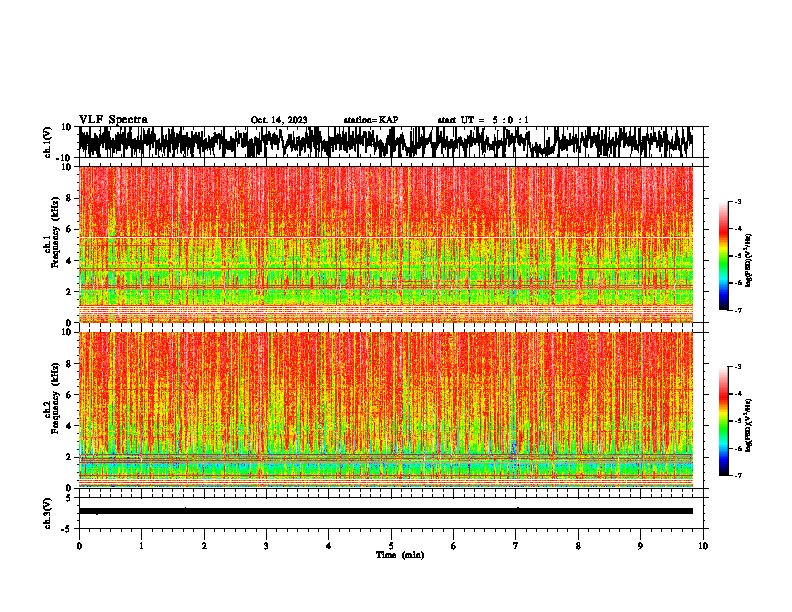Click the "10" tick label on time axis

point(703,546)
